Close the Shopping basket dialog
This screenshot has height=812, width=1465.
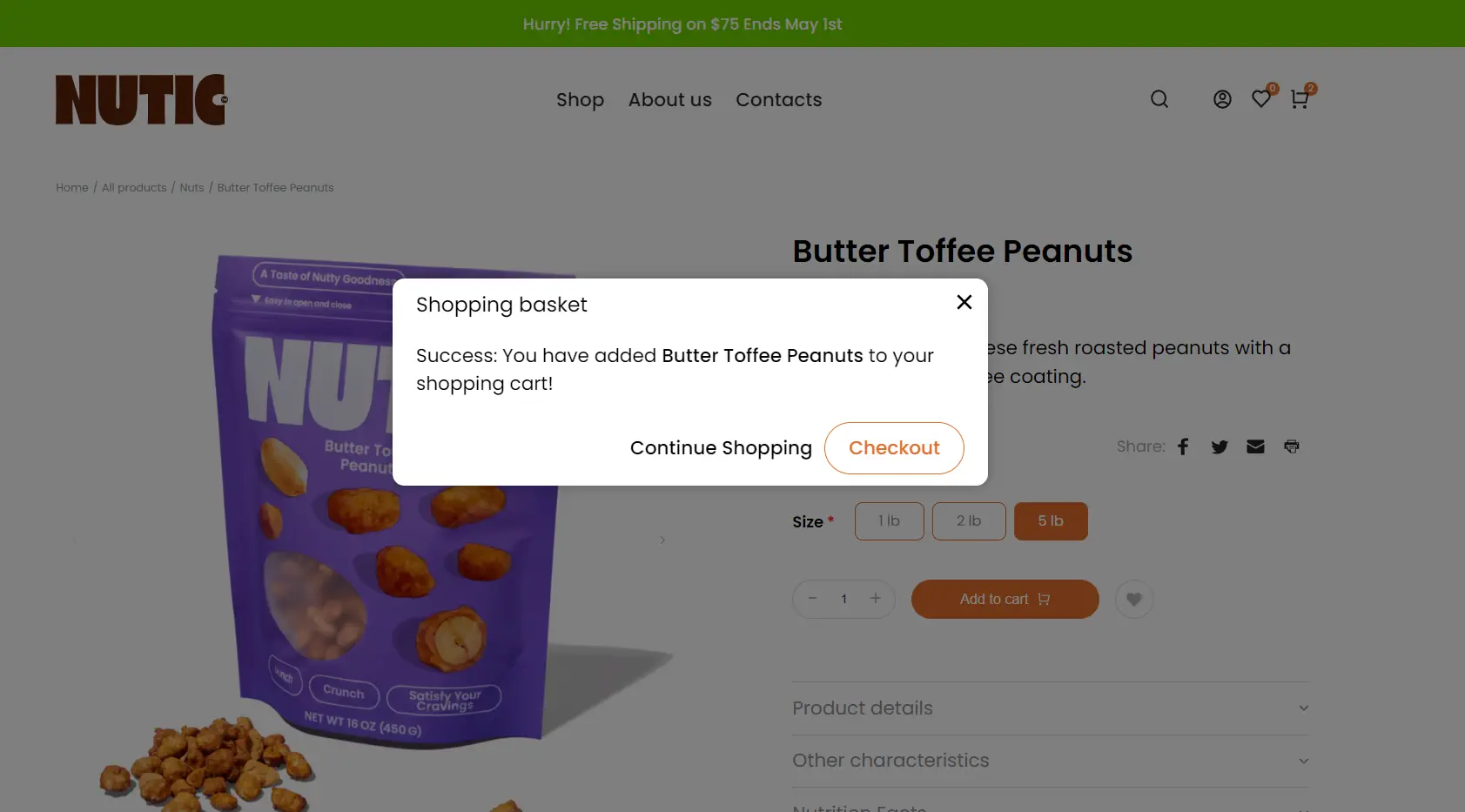[964, 302]
